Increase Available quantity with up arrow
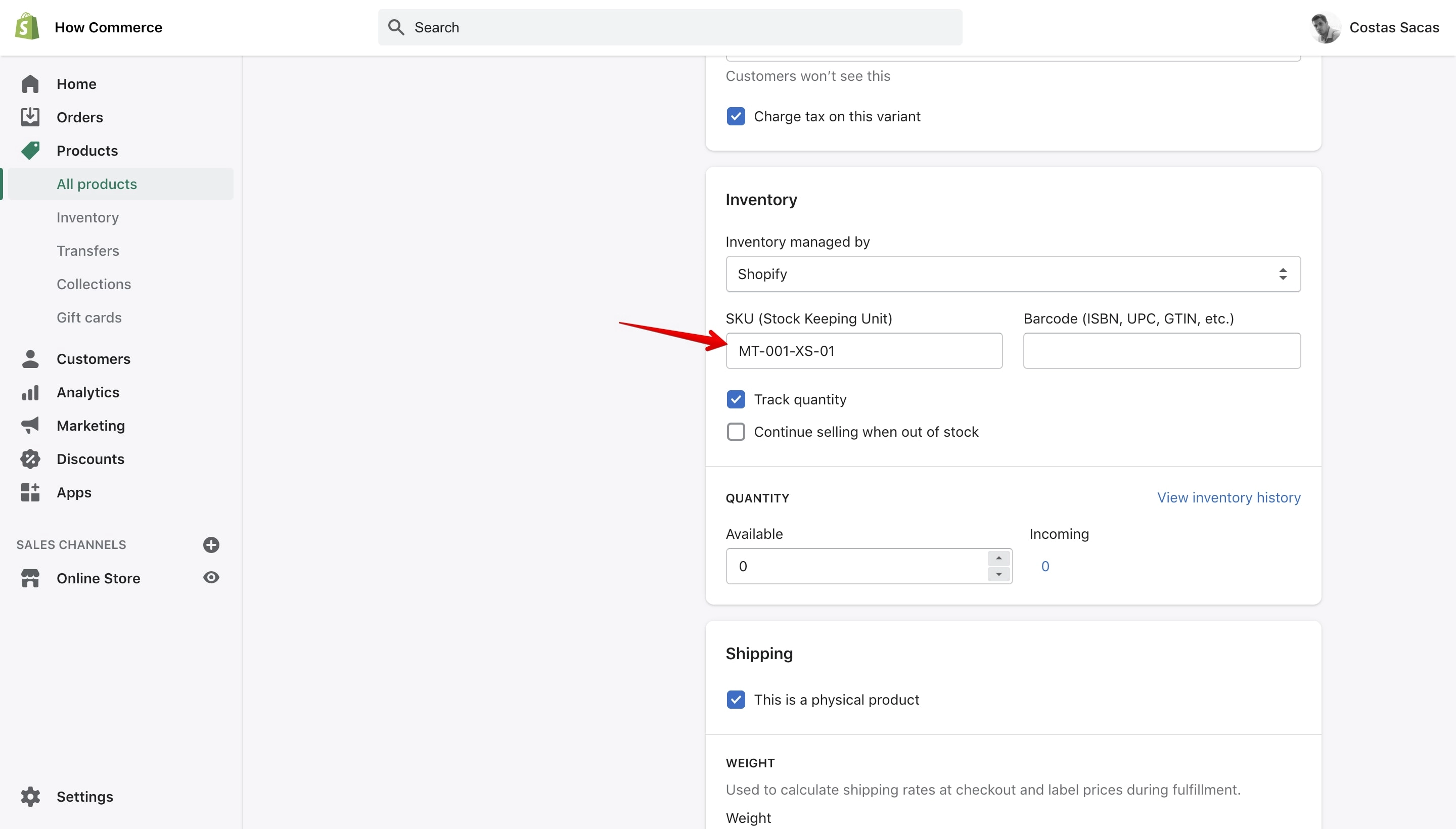 coord(998,558)
